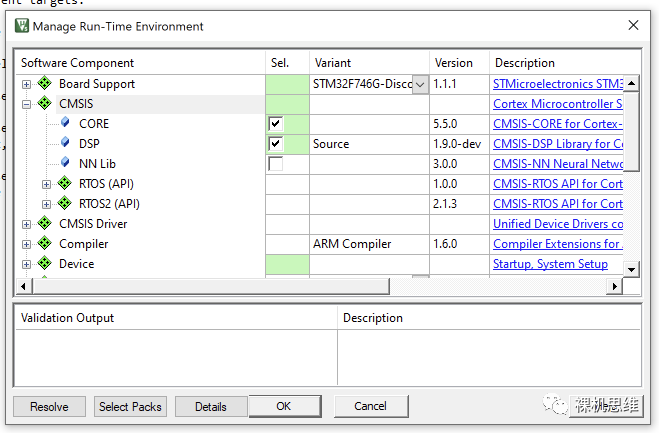
Task: Click the Select Packs button
Action: [x=130, y=407]
